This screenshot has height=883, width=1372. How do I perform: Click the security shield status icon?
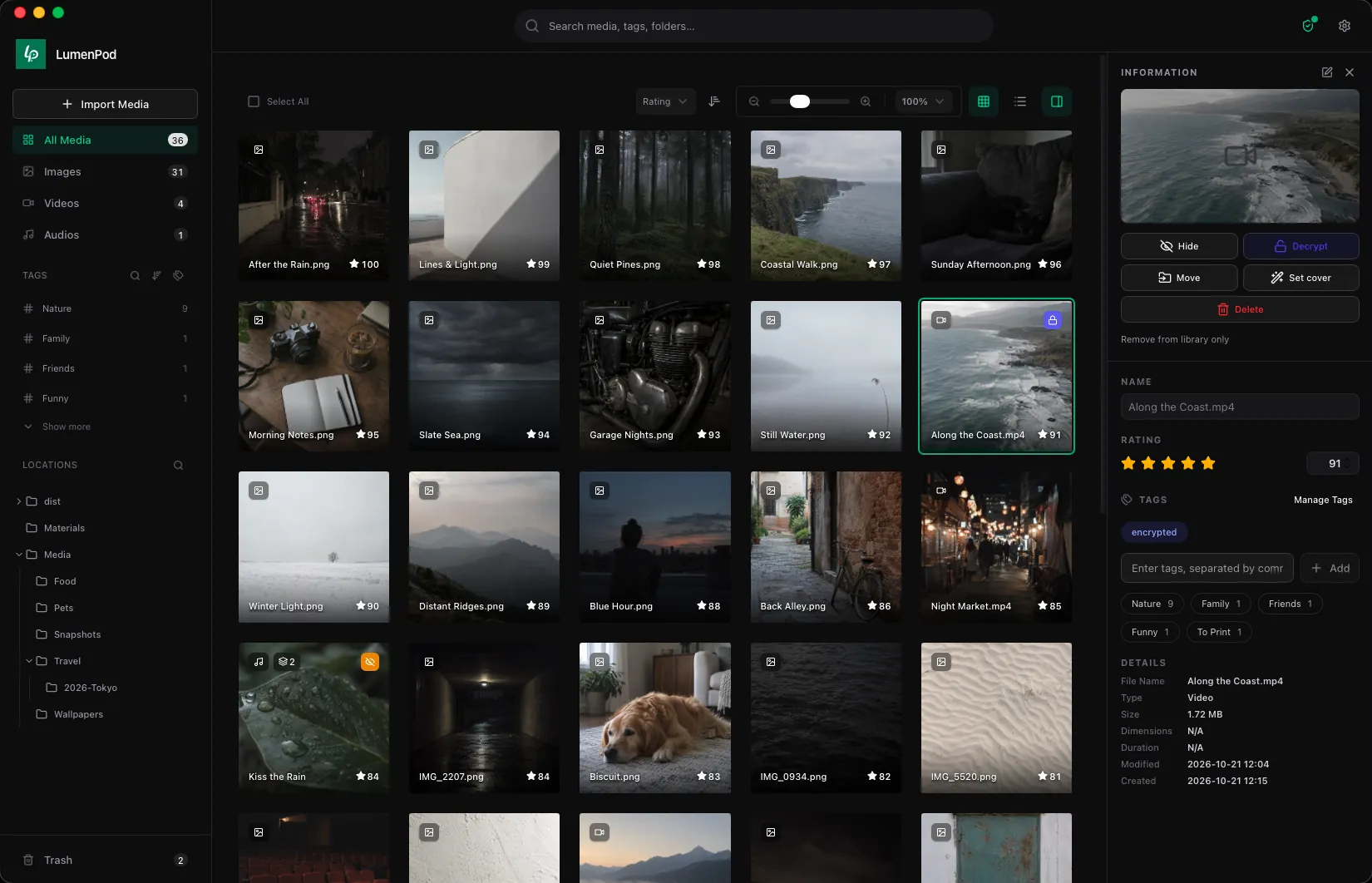[x=1309, y=26]
